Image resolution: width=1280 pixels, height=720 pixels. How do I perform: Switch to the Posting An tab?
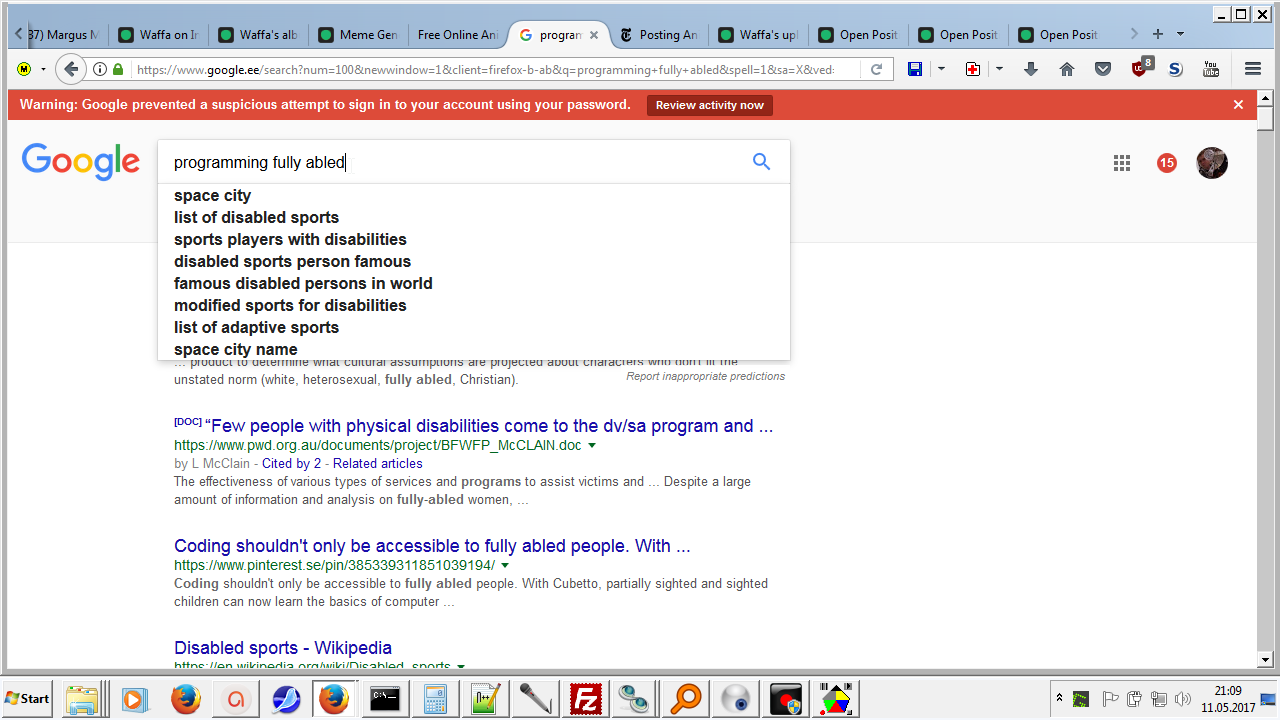[658, 34]
